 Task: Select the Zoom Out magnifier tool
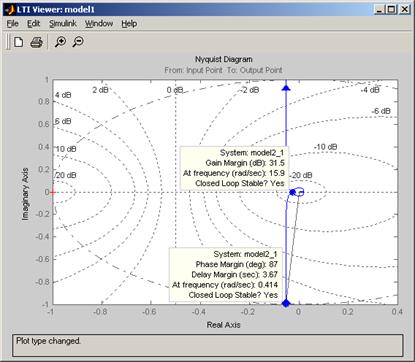click(78, 42)
